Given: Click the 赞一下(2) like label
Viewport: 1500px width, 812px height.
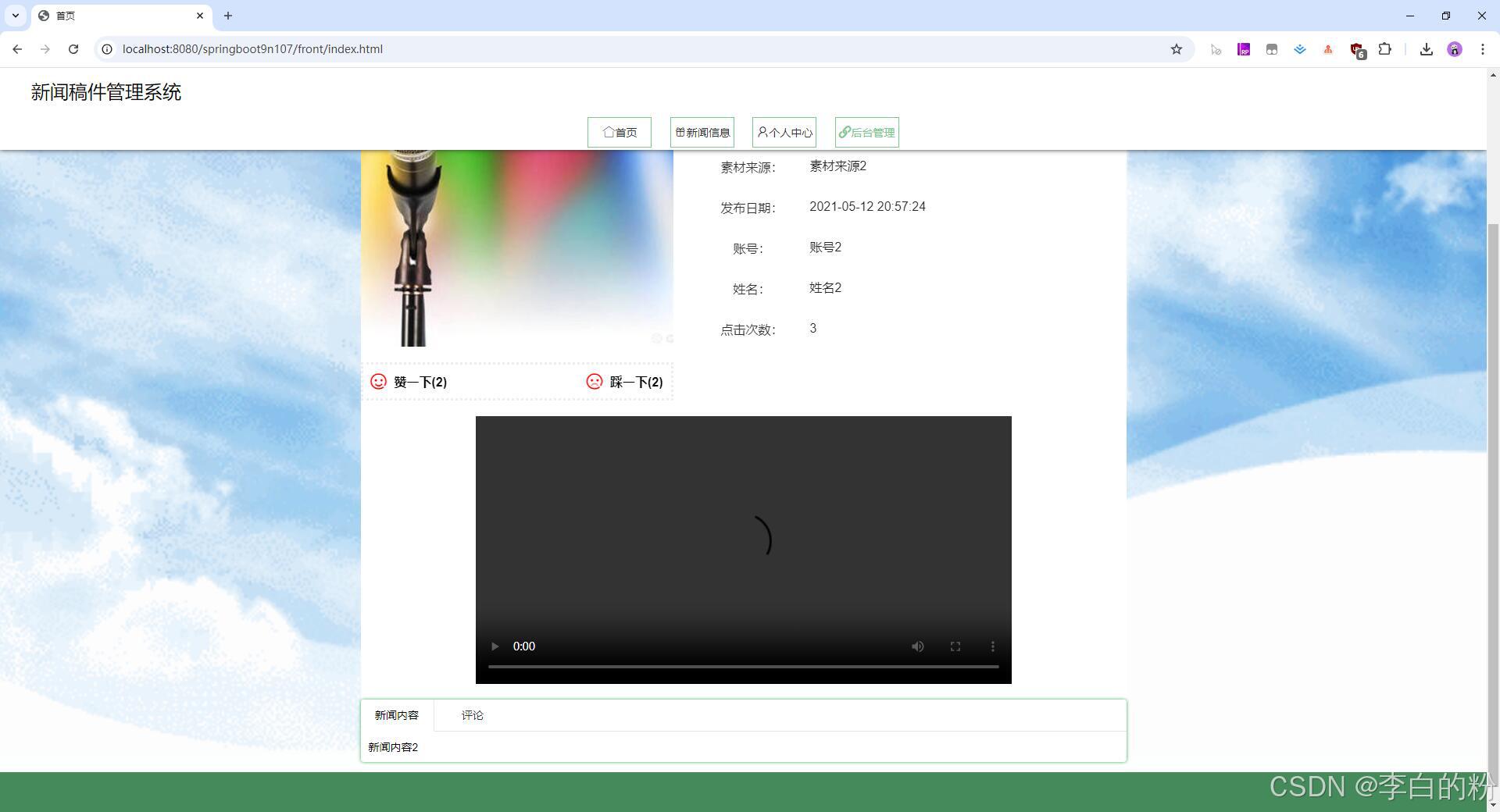Looking at the screenshot, I should 420,382.
